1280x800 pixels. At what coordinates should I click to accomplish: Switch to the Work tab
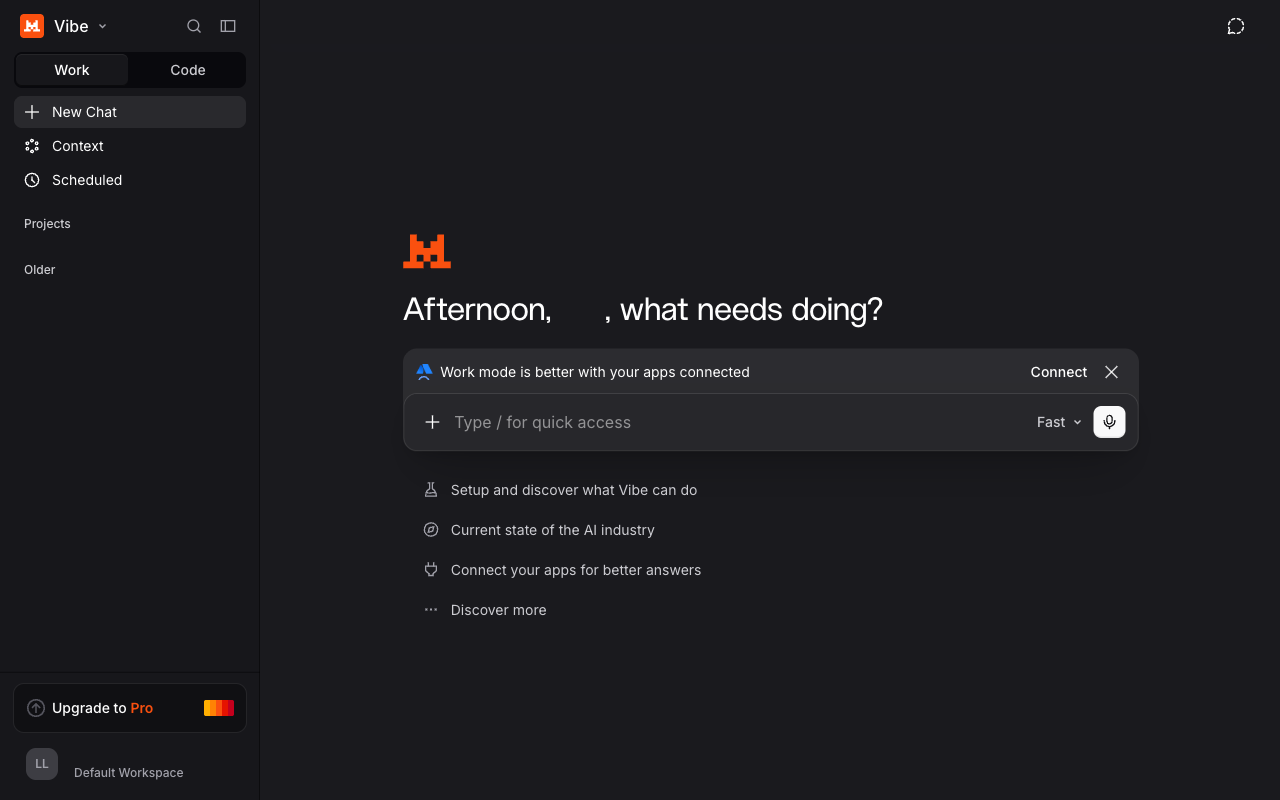coord(72,70)
